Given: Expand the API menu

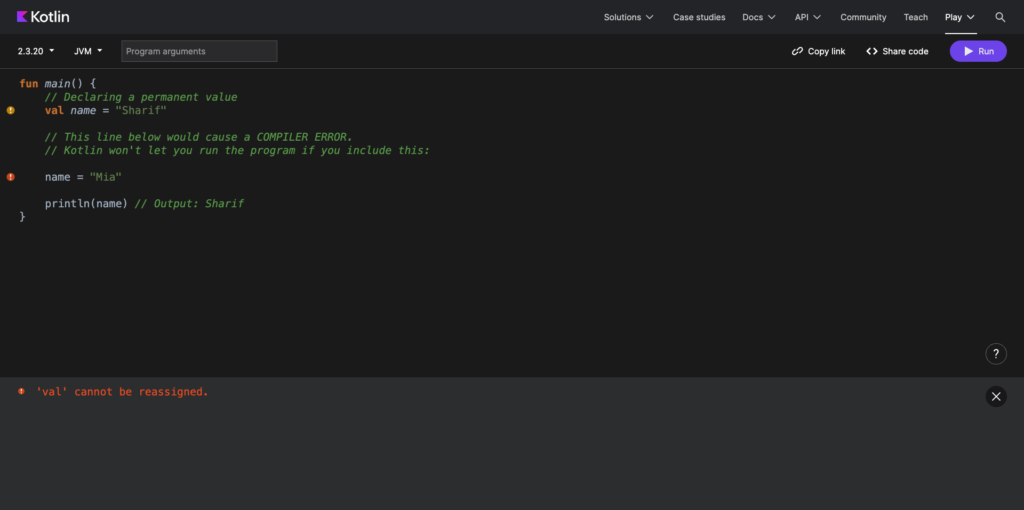Looking at the screenshot, I should 807,17.
